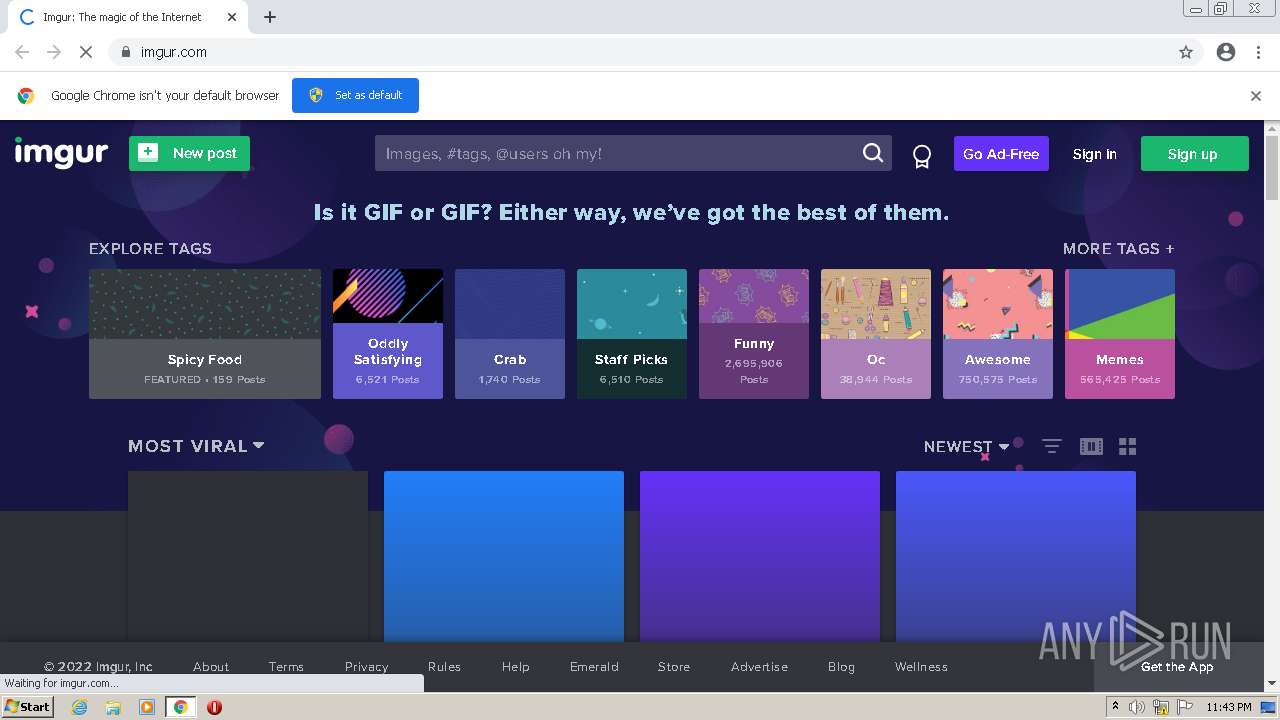Click Sign in
1280x720 pixels.
click(1094, 154)
